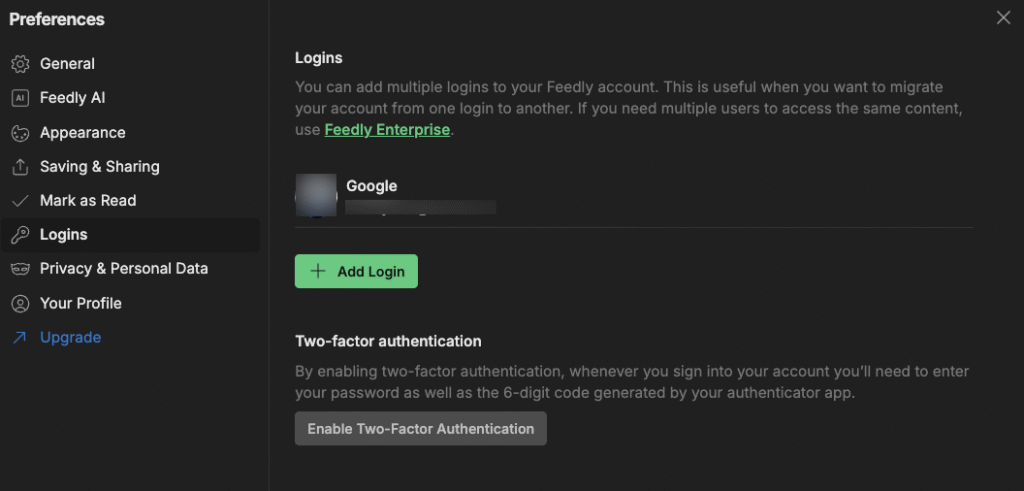Click the Logins section heading
This screenshot has height=491, width=1024.
point(319,57)
